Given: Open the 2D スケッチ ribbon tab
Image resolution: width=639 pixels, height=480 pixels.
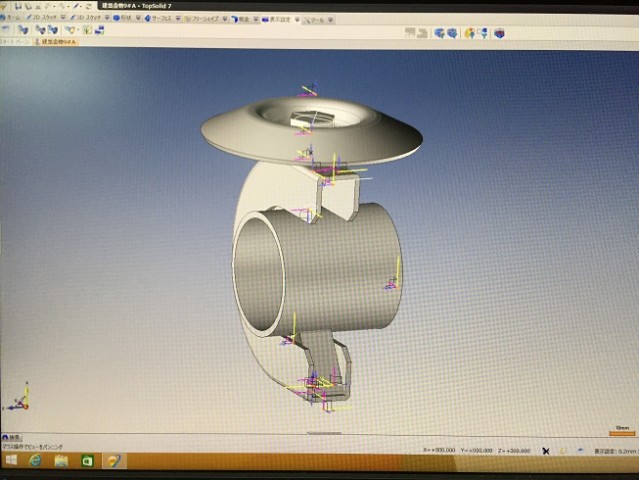Looking at the screenshot, I should tap(42, 18).
